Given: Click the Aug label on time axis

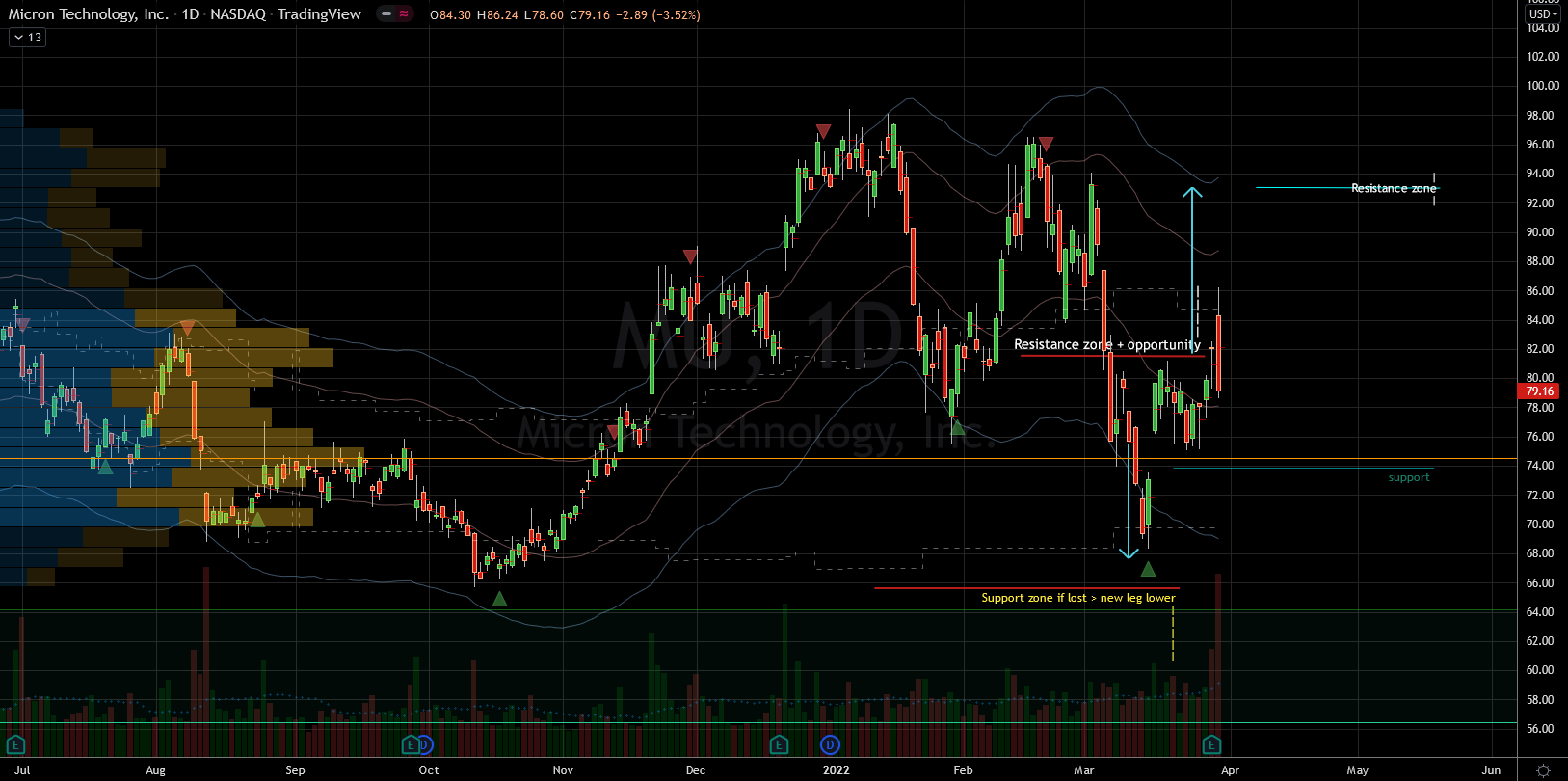Looking at the screenshot, I should pos(155,770).
